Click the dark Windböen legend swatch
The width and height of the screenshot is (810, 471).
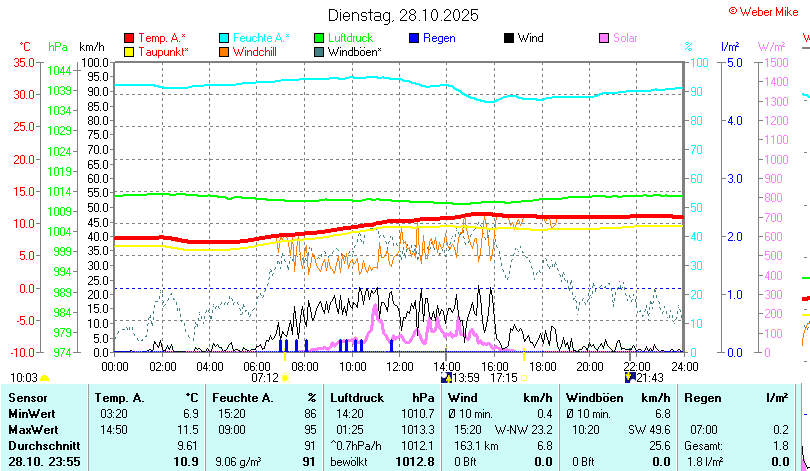click(x=319, y=51)
